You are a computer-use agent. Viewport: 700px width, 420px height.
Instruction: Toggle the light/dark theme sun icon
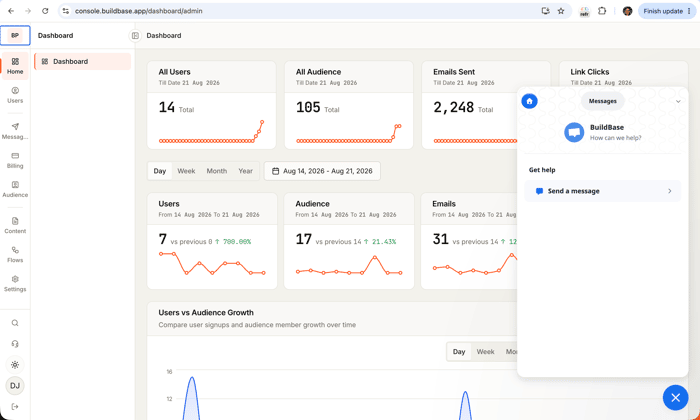15,365
